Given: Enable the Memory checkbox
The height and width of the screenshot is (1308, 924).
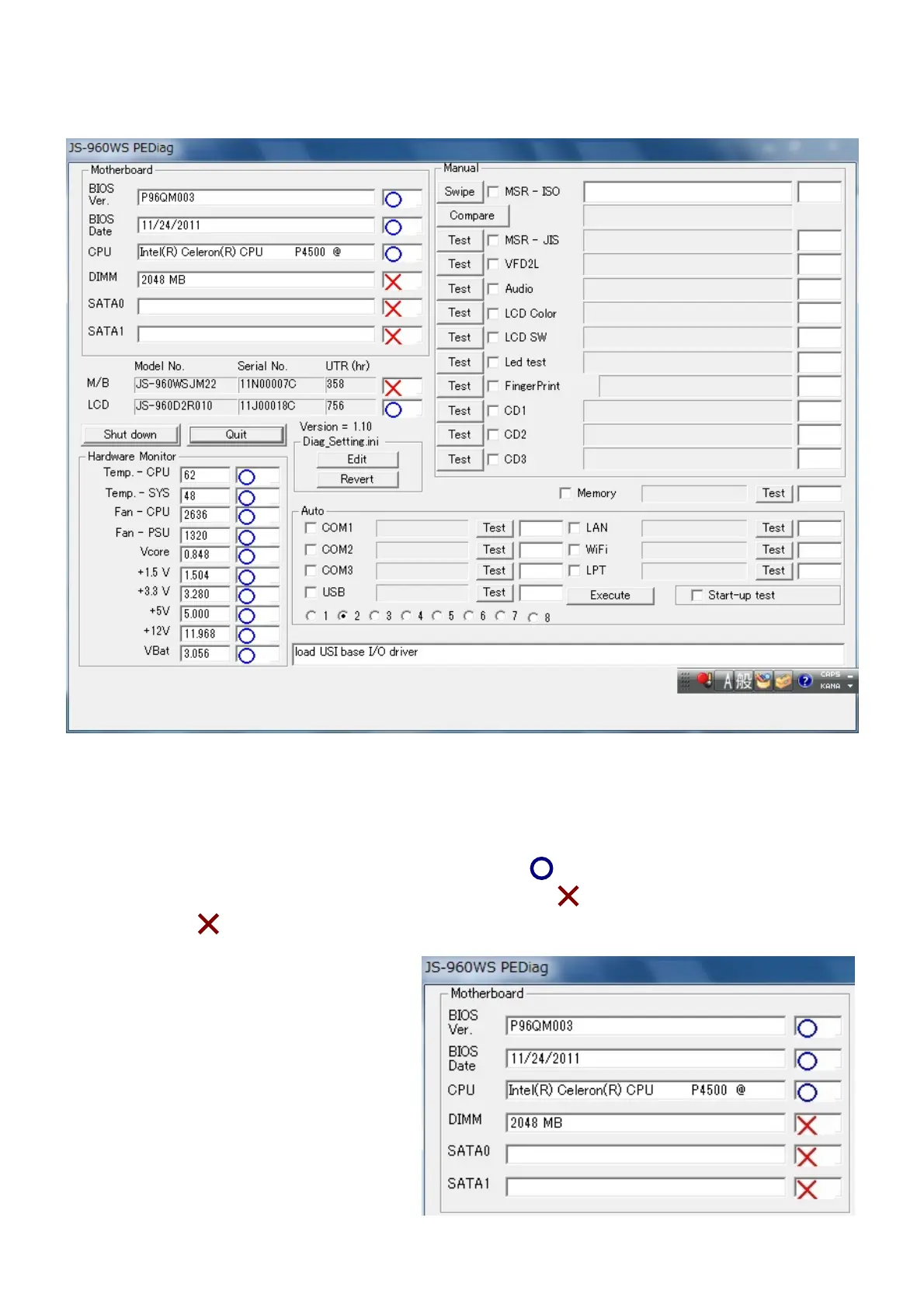Looking at the screenshot, I should pos(565,493).
